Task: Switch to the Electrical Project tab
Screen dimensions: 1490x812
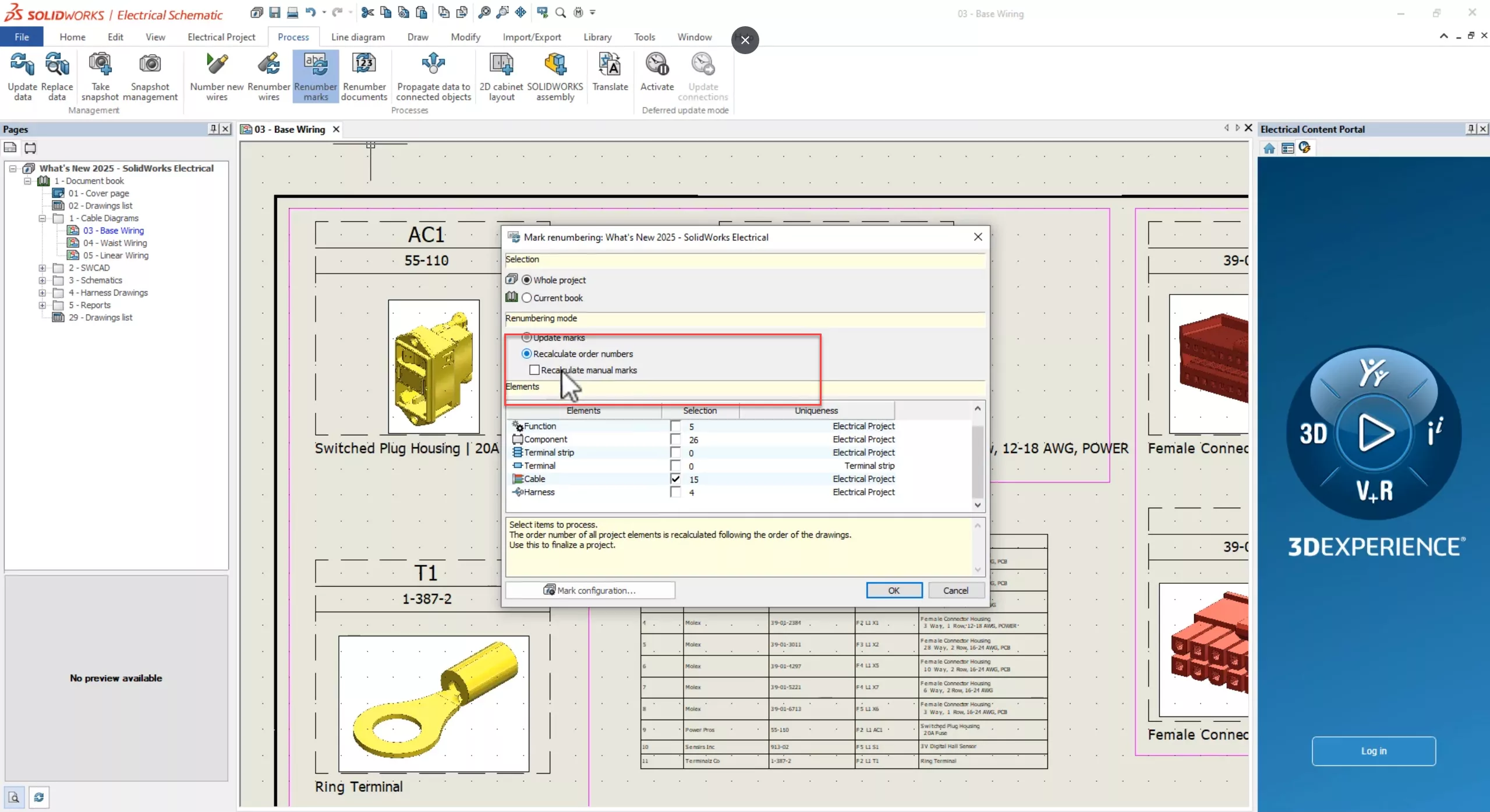Action: 221,37
